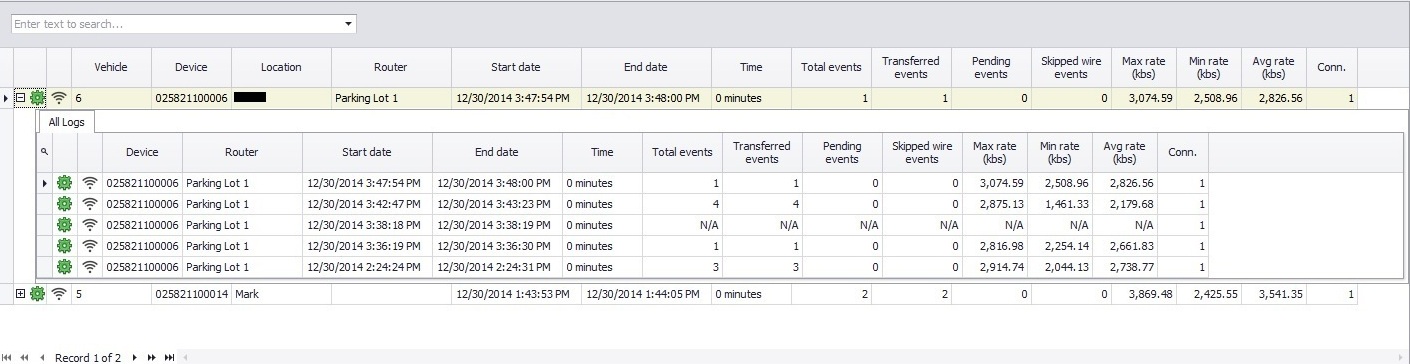This screenshot has width=1410, height=364.
Task: Click Wi-Fi icon of the 3:38:18 PM log
Action: [x=90, y=225]
